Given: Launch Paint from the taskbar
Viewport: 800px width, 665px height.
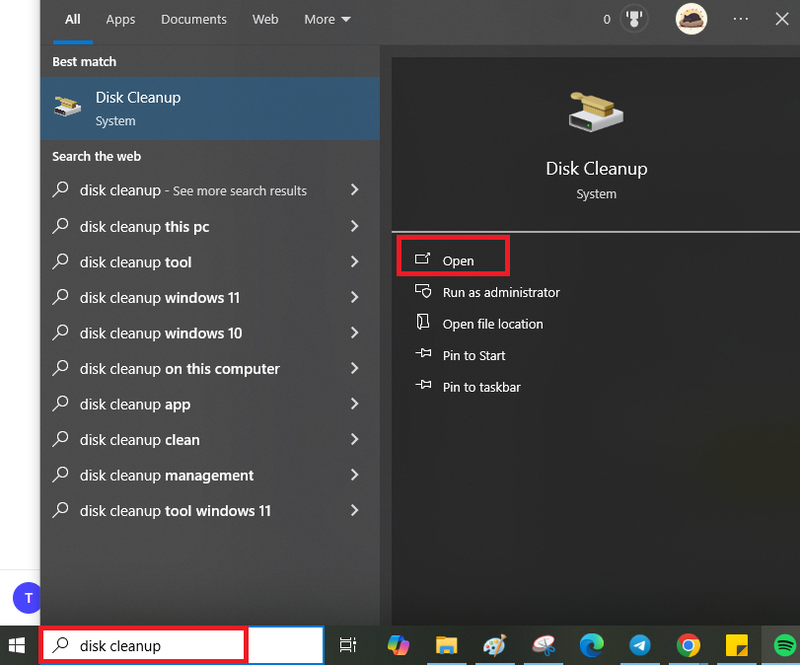Looking at the screenshot, I should (495, 645).
